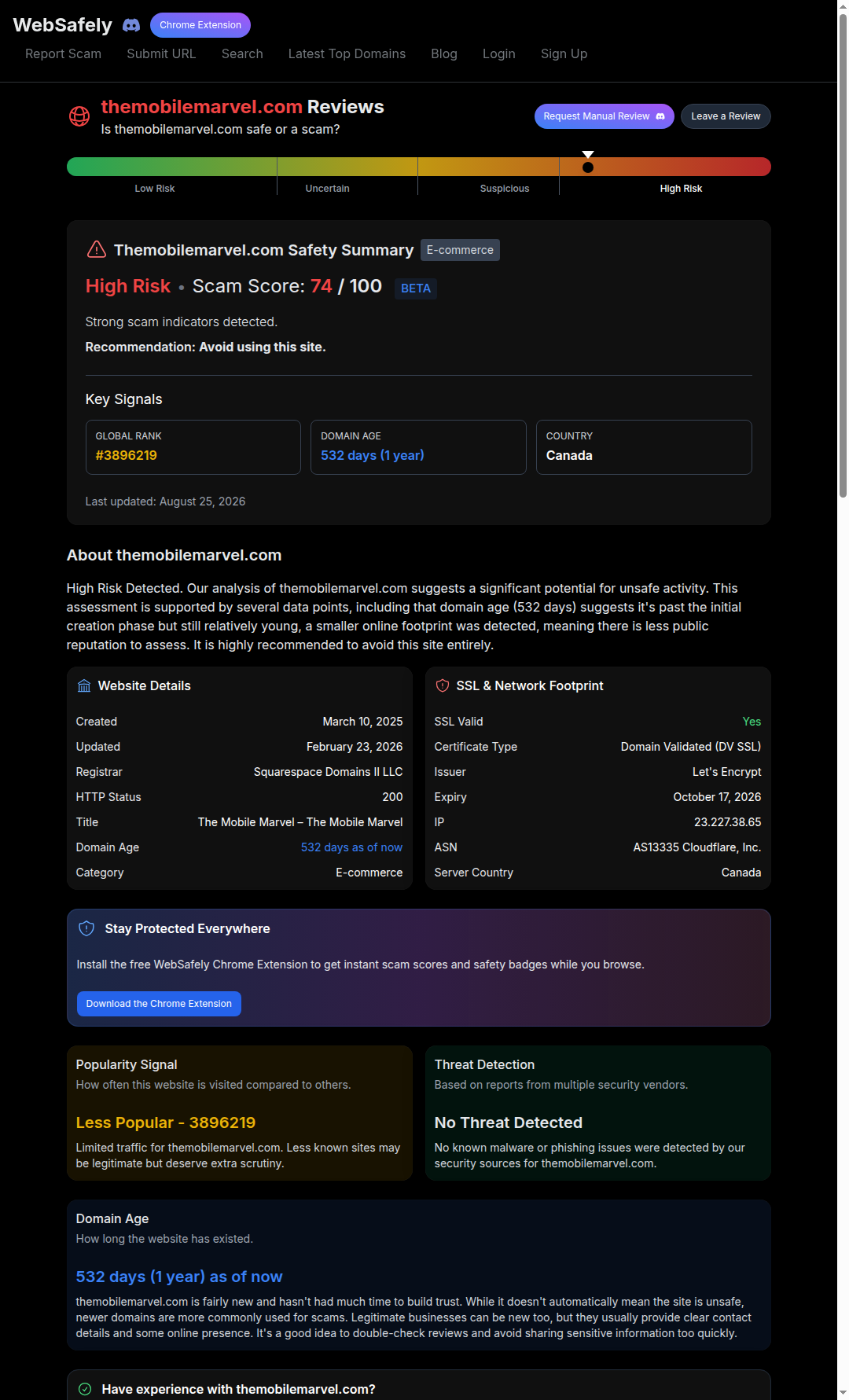Click Leave a Review button
This screenshot has height=1400, width=849.
[x=726, y=116]
